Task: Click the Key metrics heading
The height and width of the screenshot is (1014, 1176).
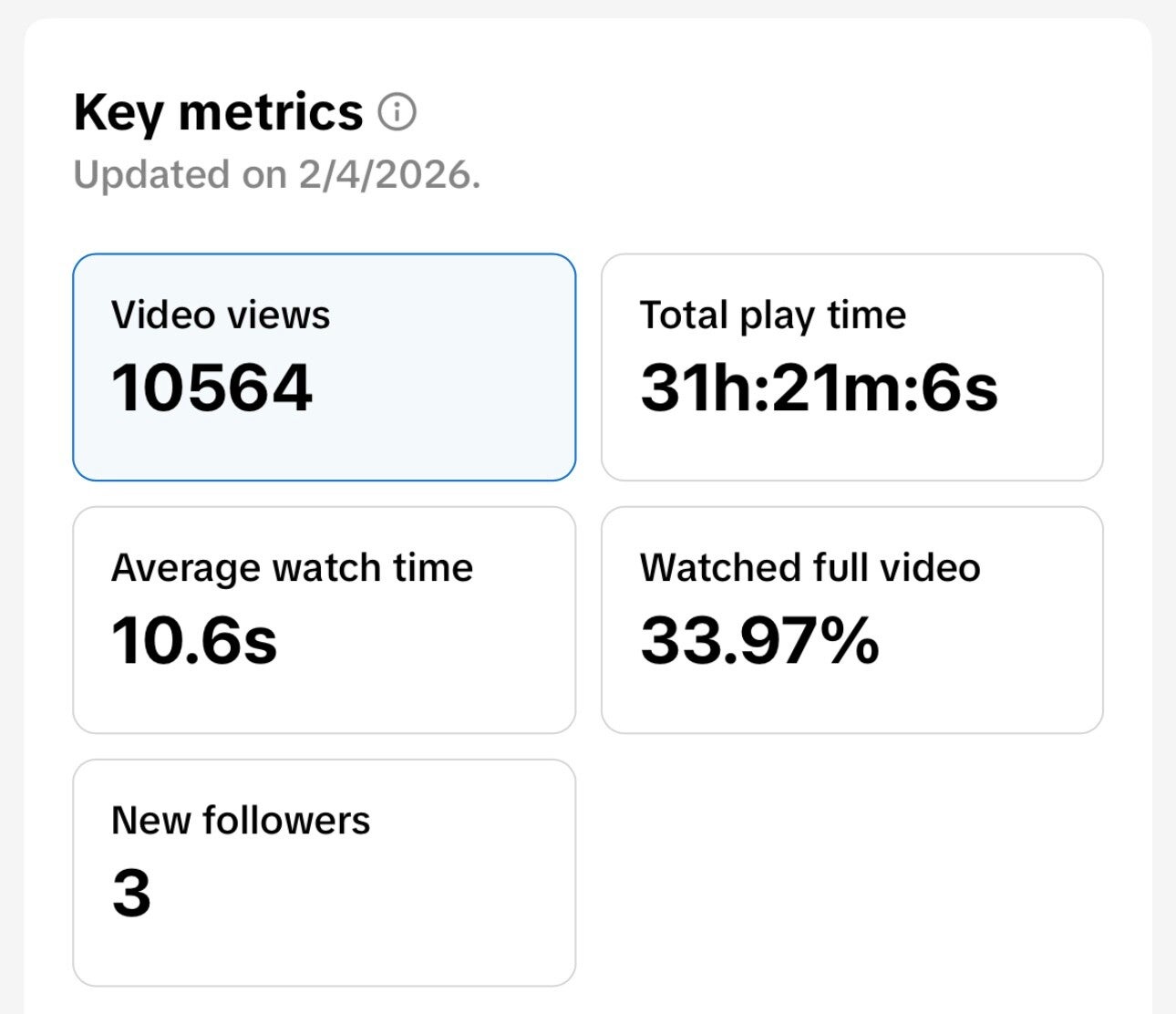Action: pos(218,113)
